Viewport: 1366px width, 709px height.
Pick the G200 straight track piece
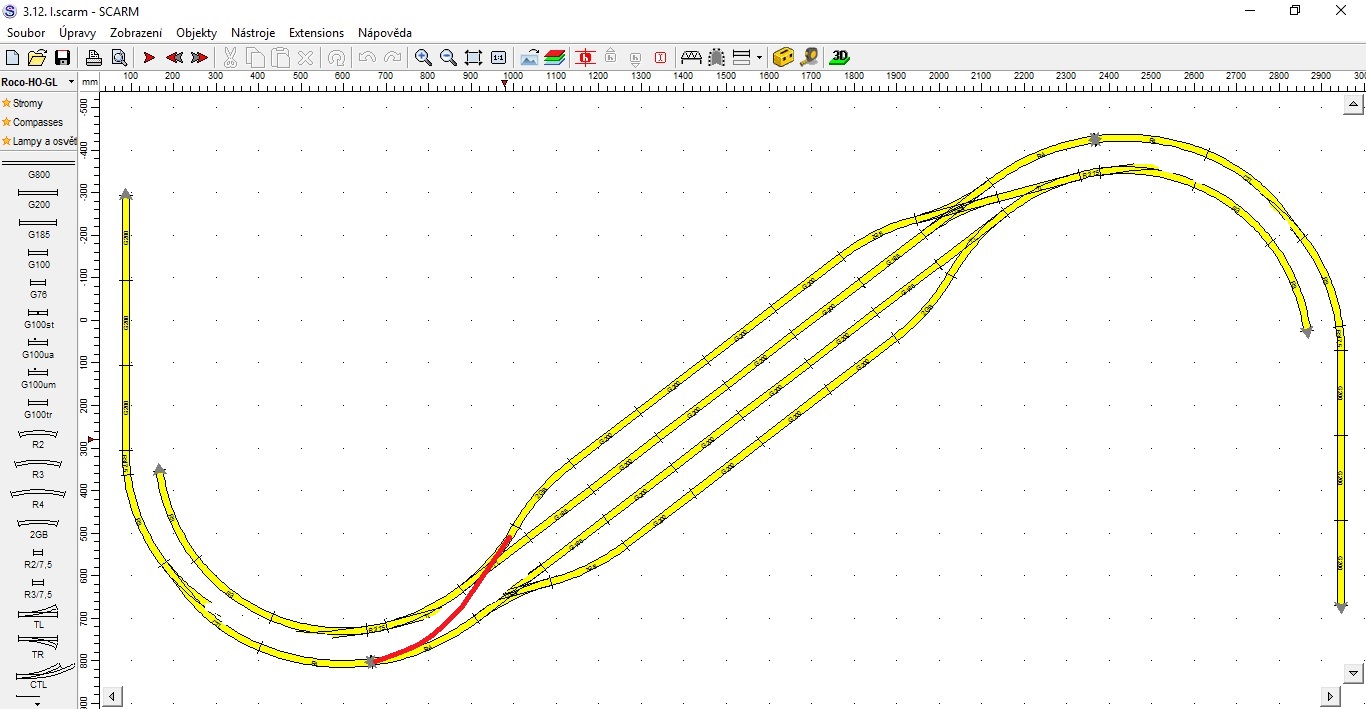[38, 198]
